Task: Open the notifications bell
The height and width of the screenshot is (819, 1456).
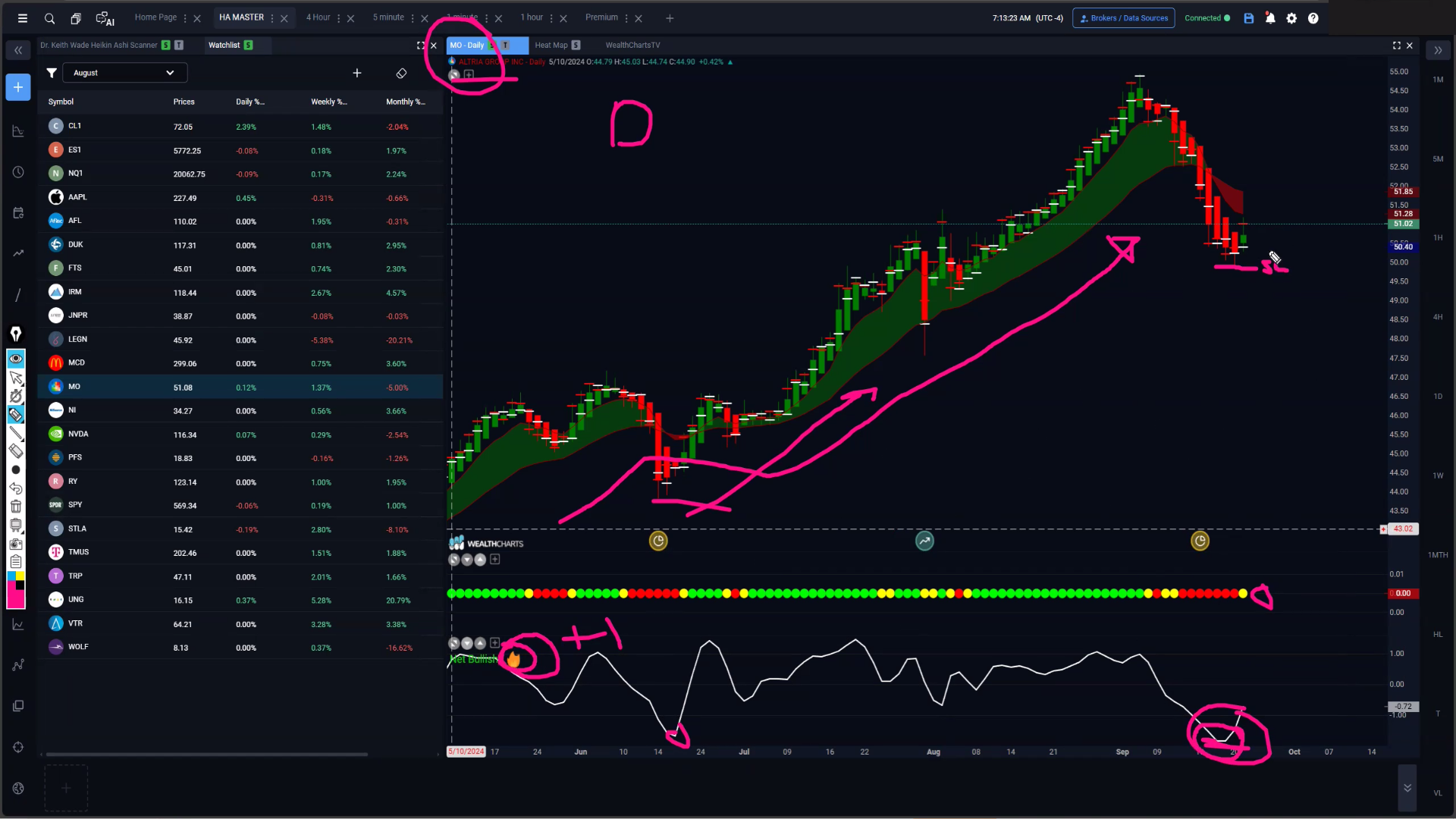Action: 1270,18
